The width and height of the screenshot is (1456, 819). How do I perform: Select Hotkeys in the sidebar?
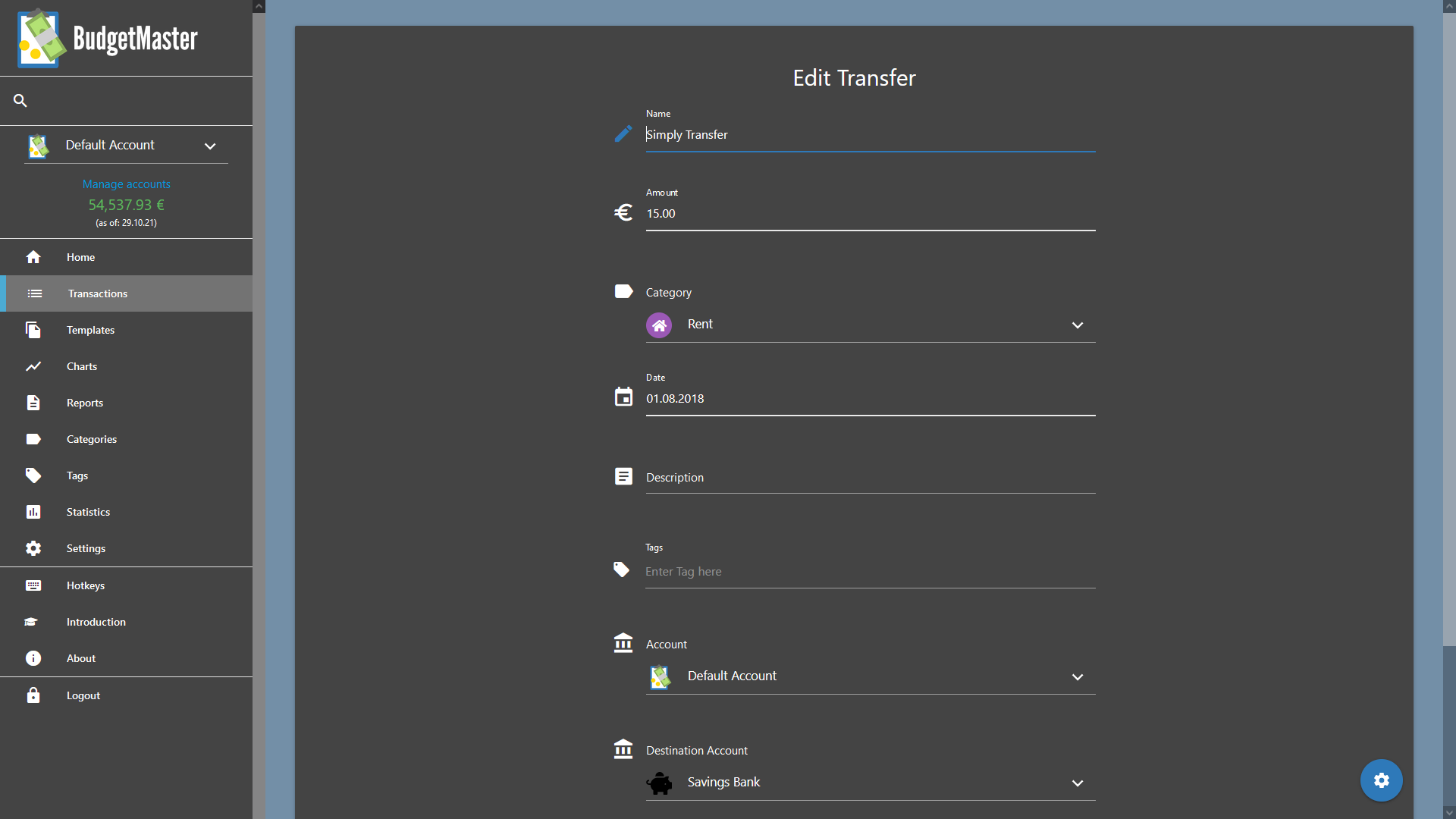[x=126, y=585]
